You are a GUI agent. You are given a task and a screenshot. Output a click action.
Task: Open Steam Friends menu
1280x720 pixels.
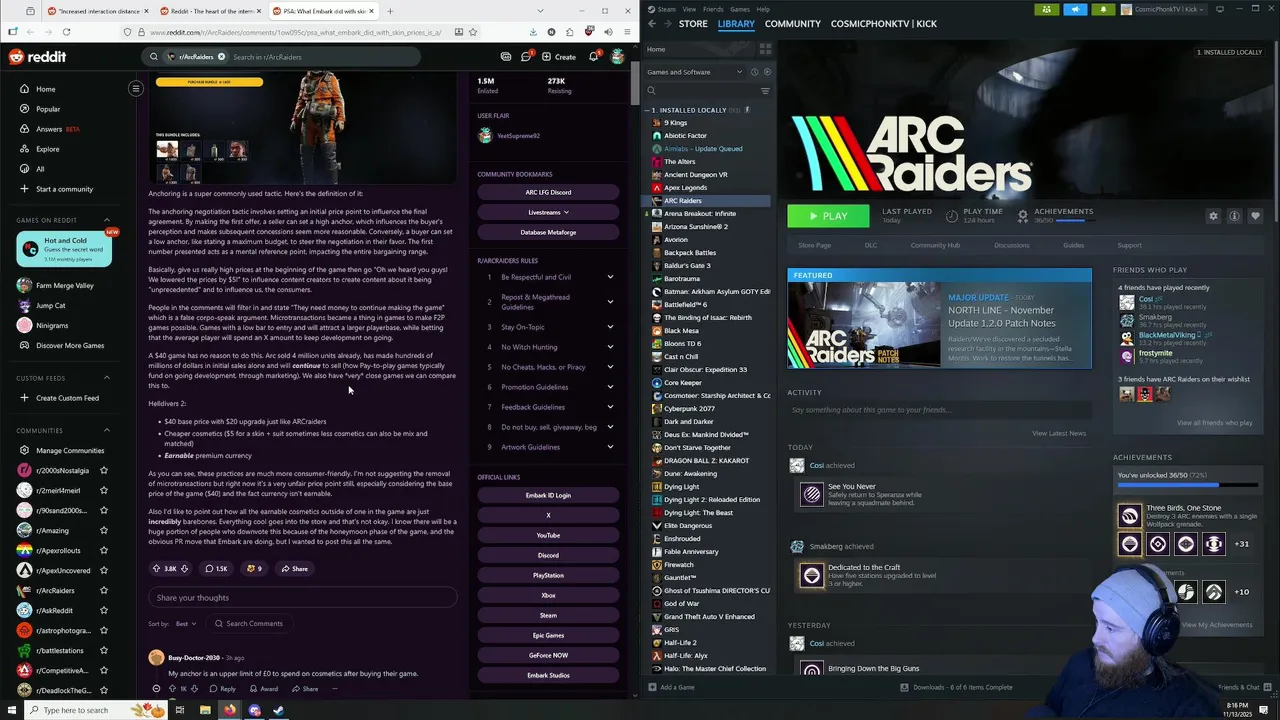[713, 9]
